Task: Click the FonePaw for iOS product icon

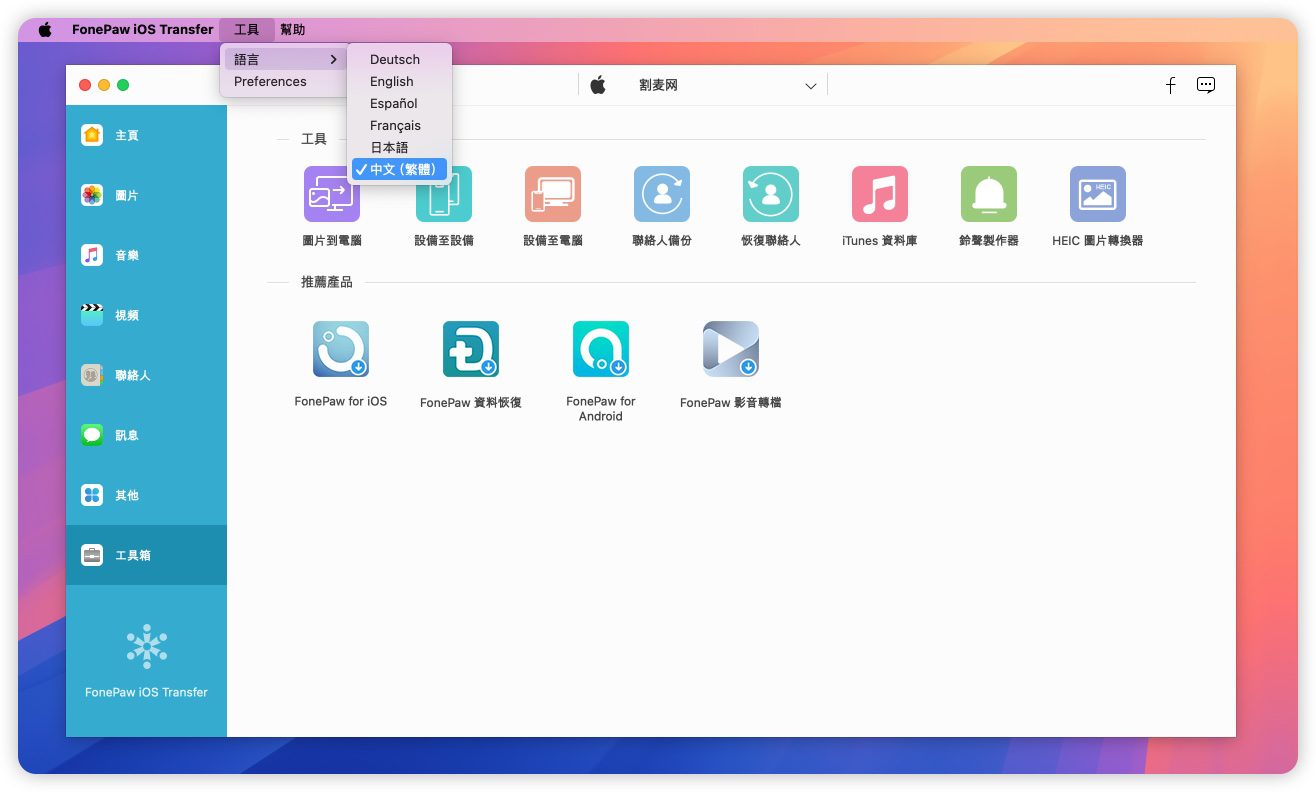Action: pyautogui.click(x=341, y=349)
